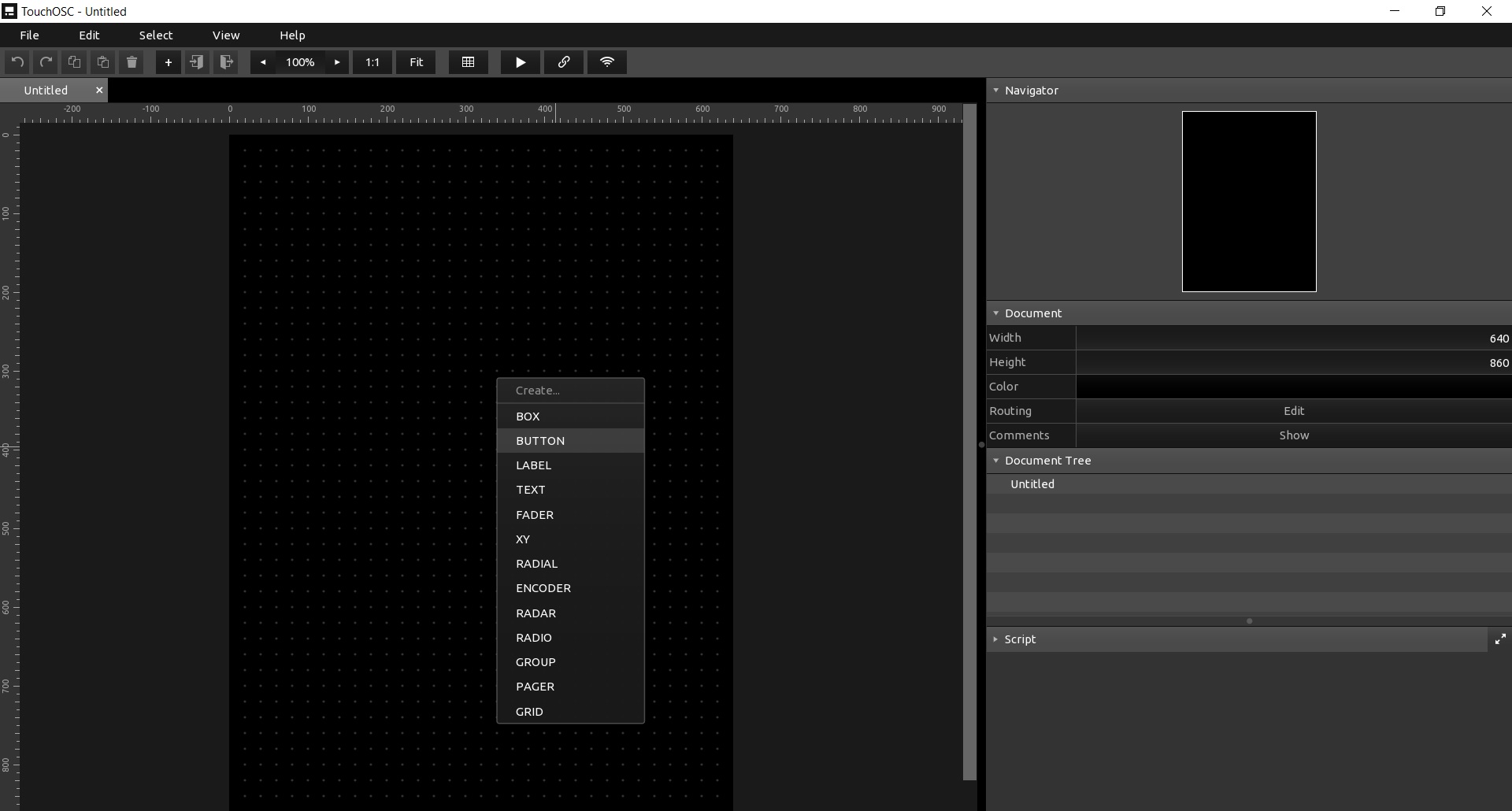Click the Undo icon
Screen dimensions: 1512x811
pos(17,62)
